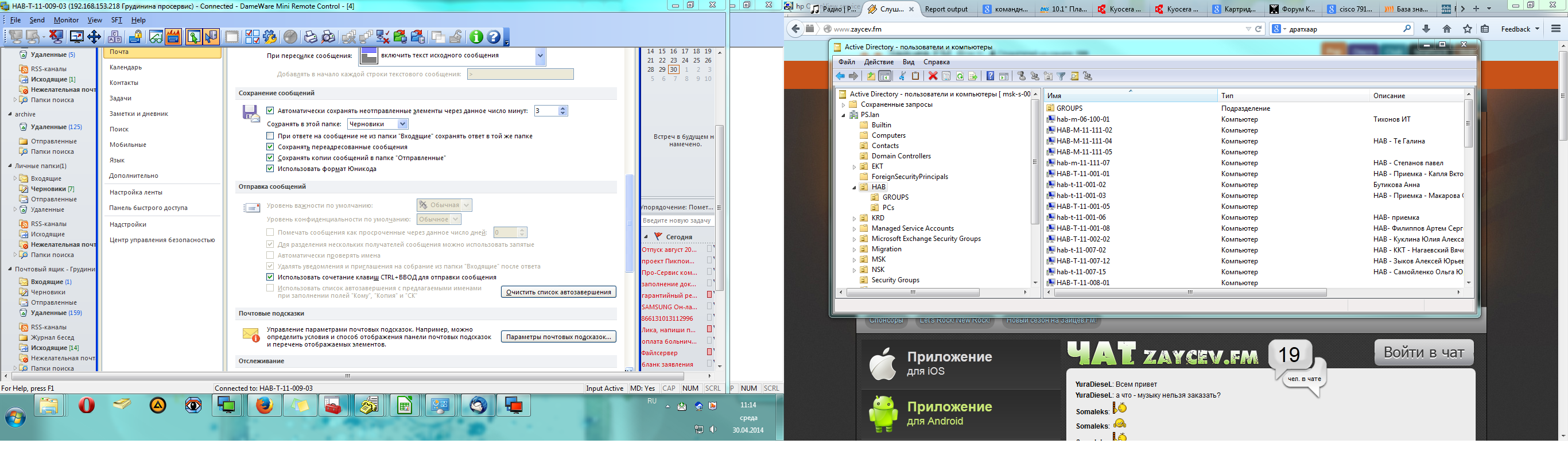Click the autosave minutes spinner up arrow

tap(563, 108)
